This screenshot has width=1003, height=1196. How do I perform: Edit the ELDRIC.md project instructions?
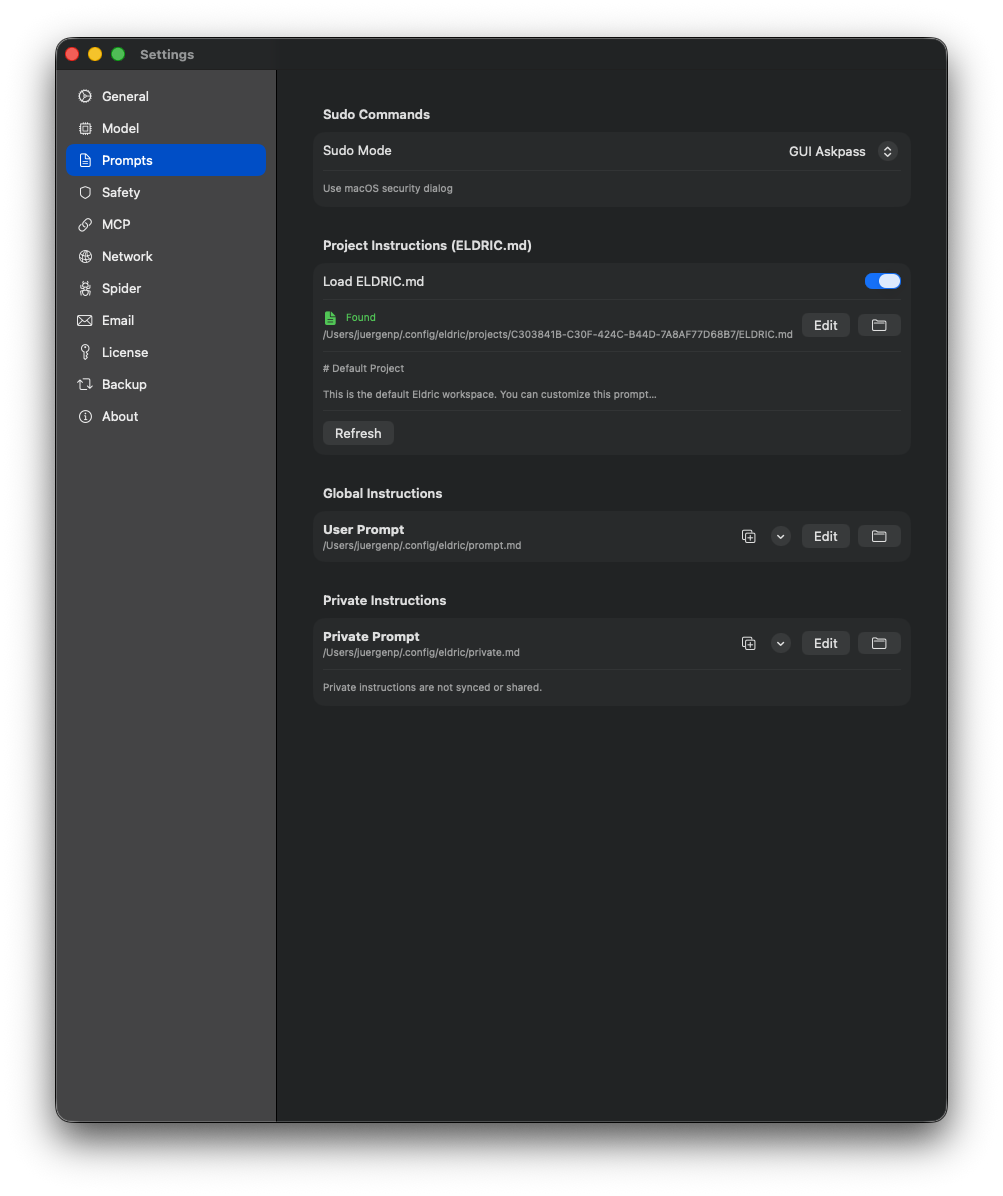point(825,325)
